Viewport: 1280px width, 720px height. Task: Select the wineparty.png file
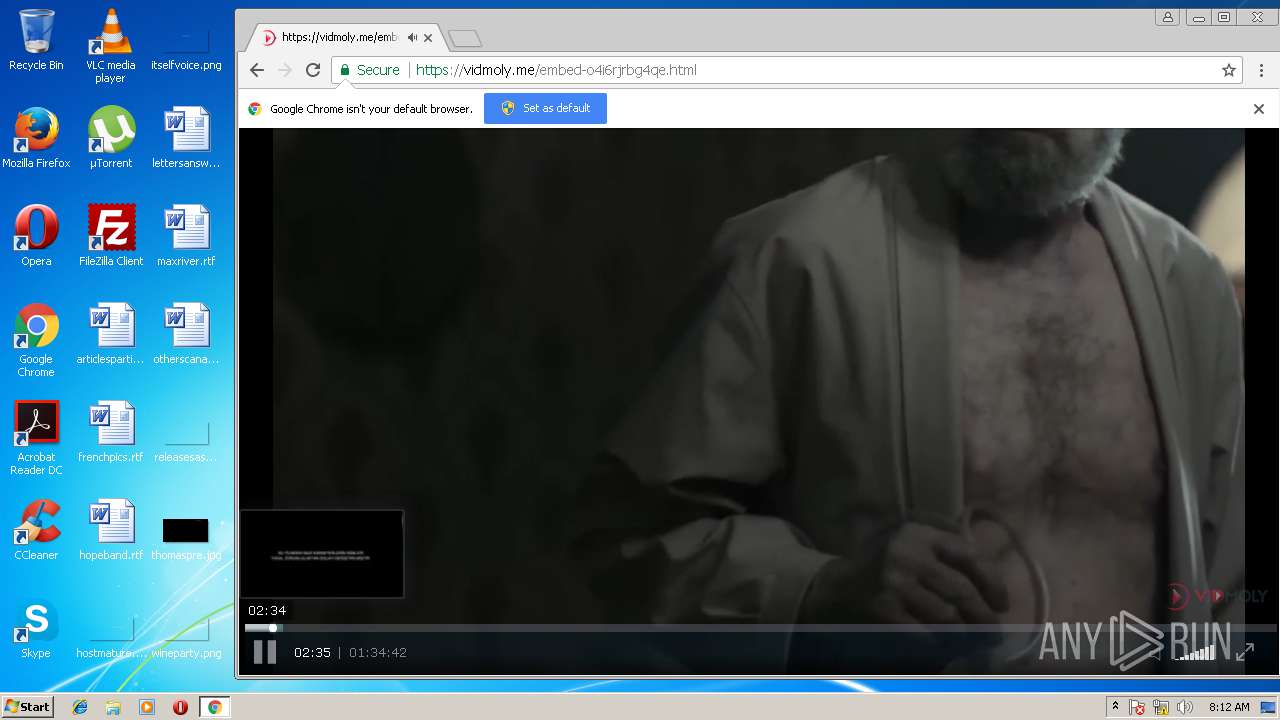coord(186,638)
